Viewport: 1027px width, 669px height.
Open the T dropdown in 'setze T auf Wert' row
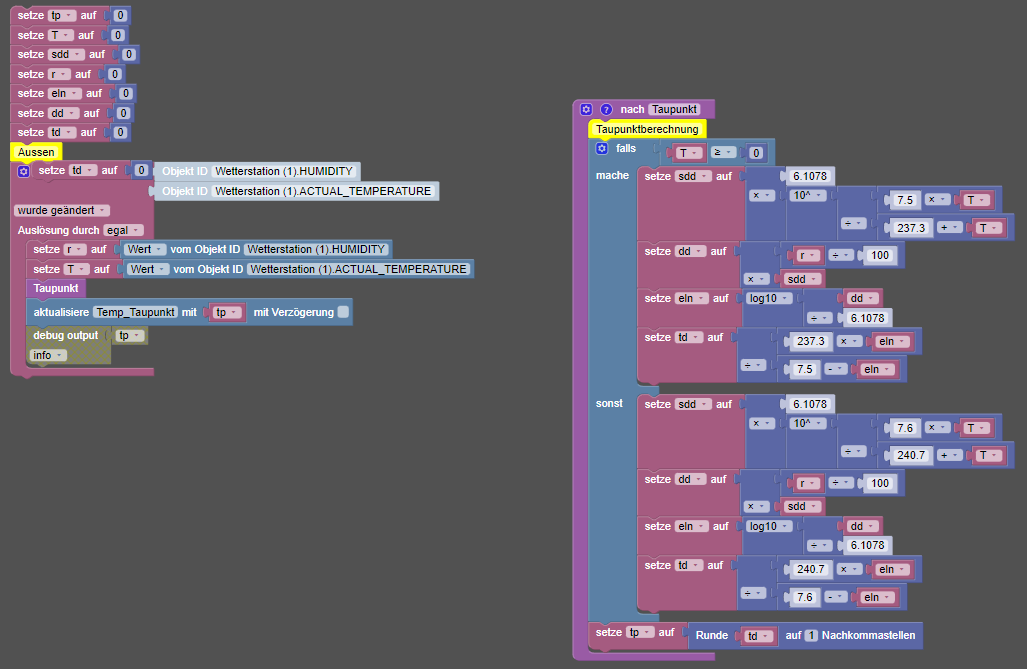pyautogui.click(x=75, y=269)
